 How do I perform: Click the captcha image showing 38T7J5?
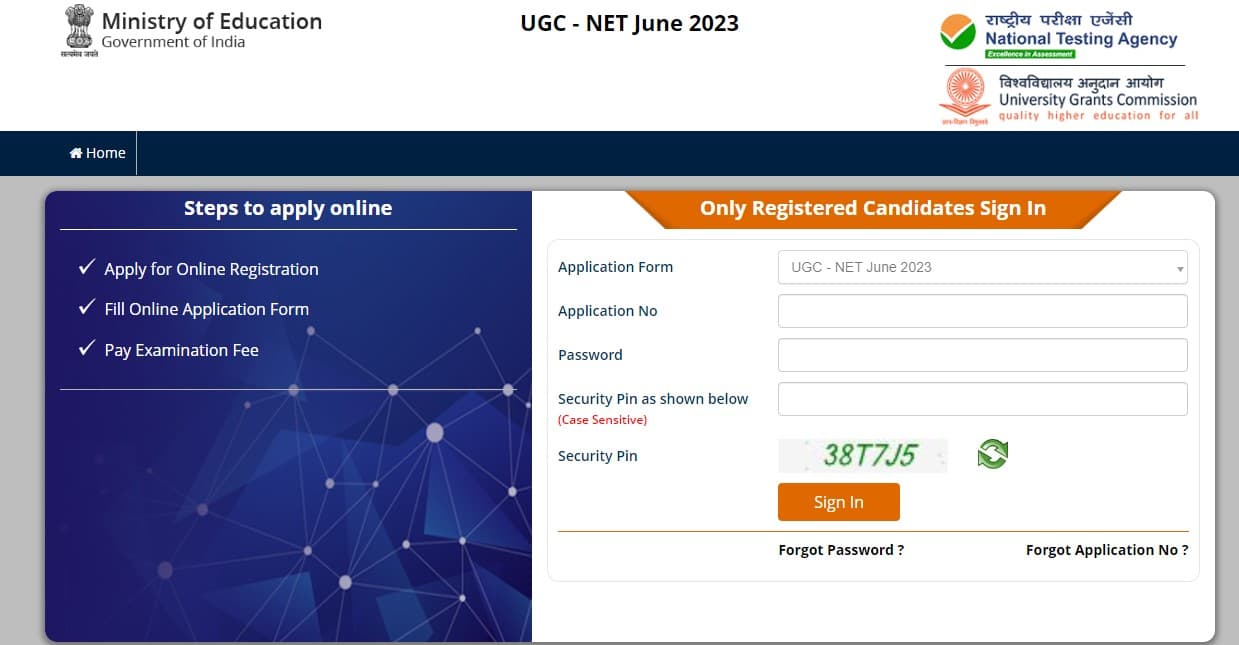tap(863, 455)
